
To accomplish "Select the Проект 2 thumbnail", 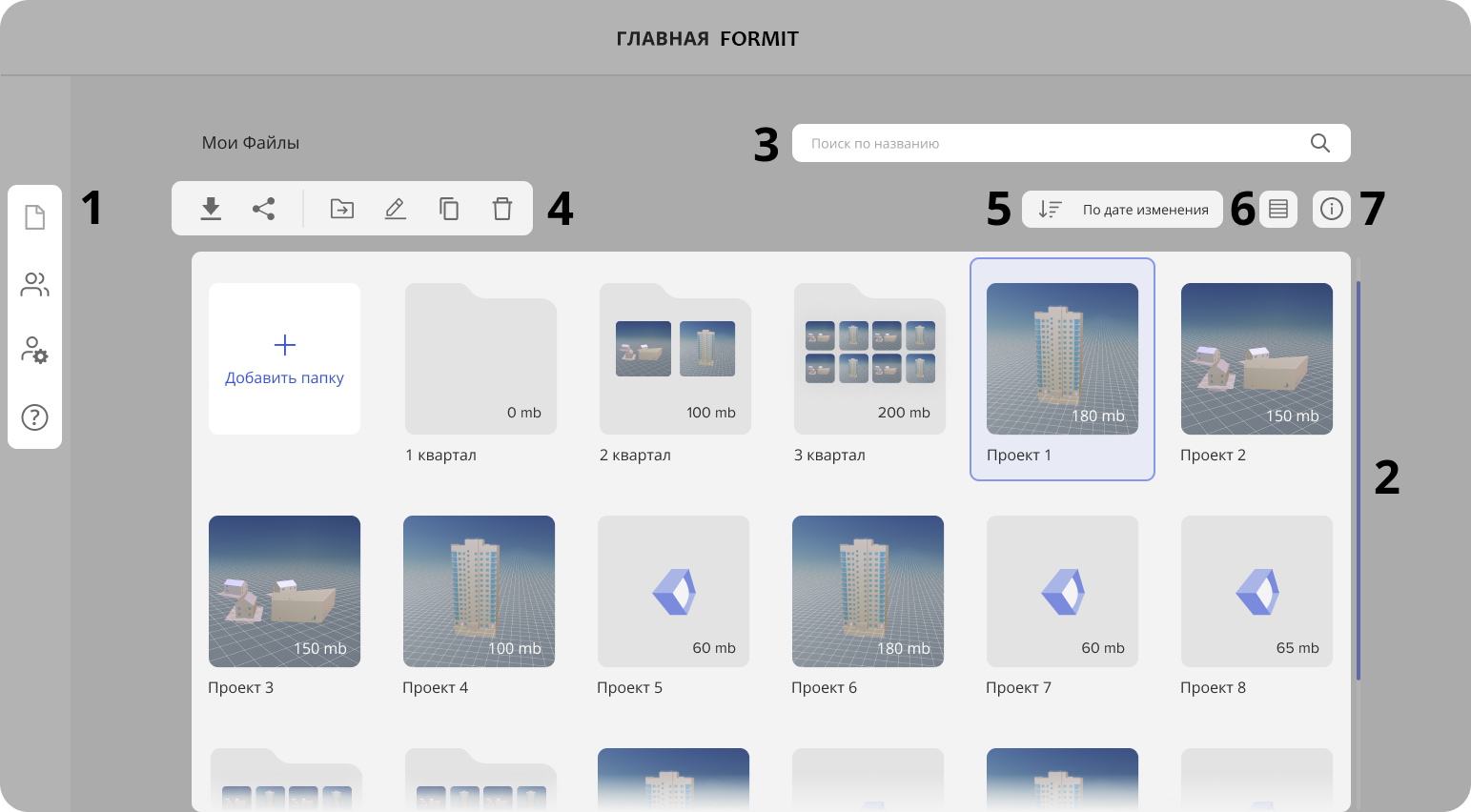I will 1256,358.
